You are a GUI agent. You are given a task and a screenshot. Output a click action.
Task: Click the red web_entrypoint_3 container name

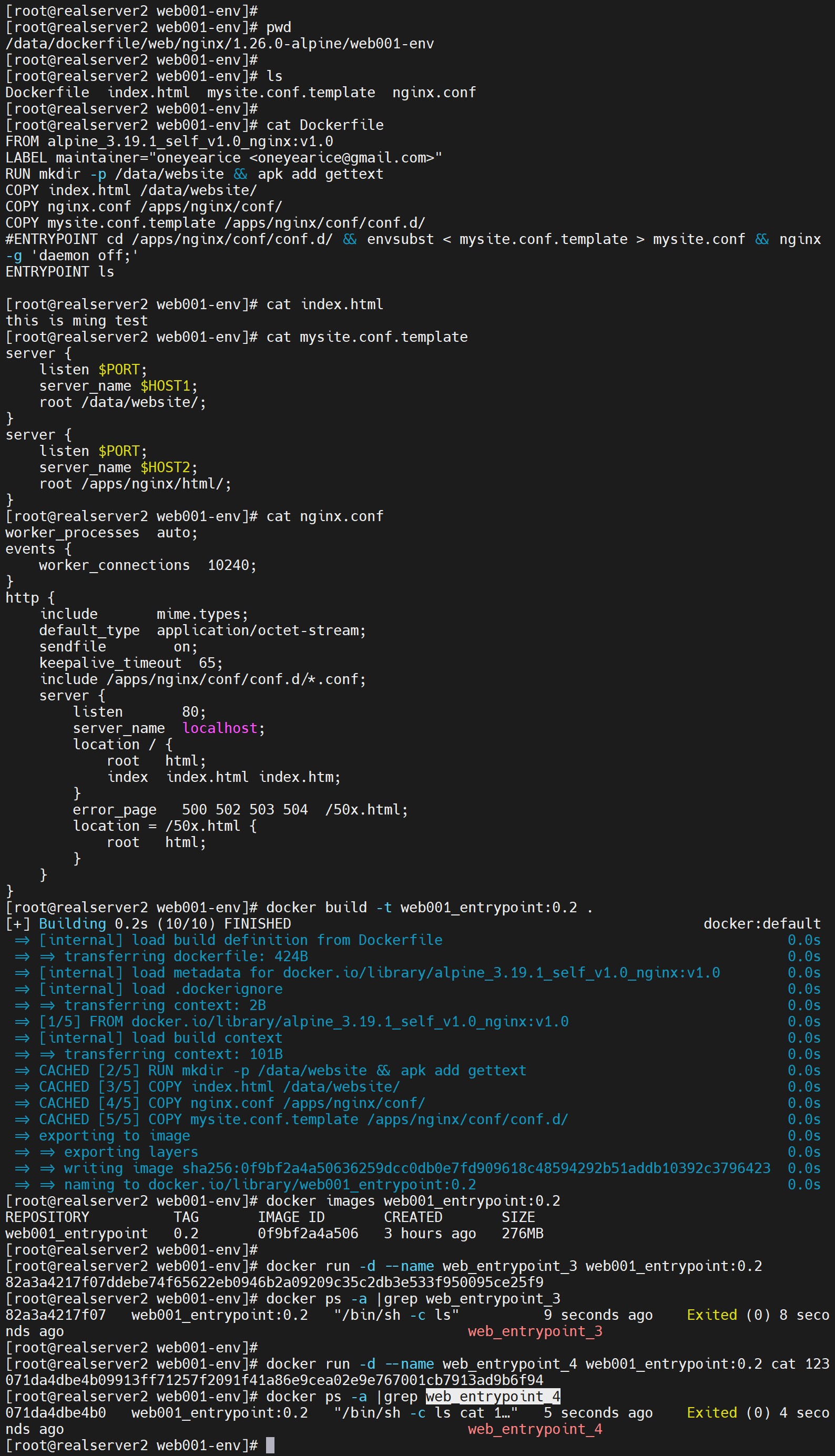click(534, 1330)
